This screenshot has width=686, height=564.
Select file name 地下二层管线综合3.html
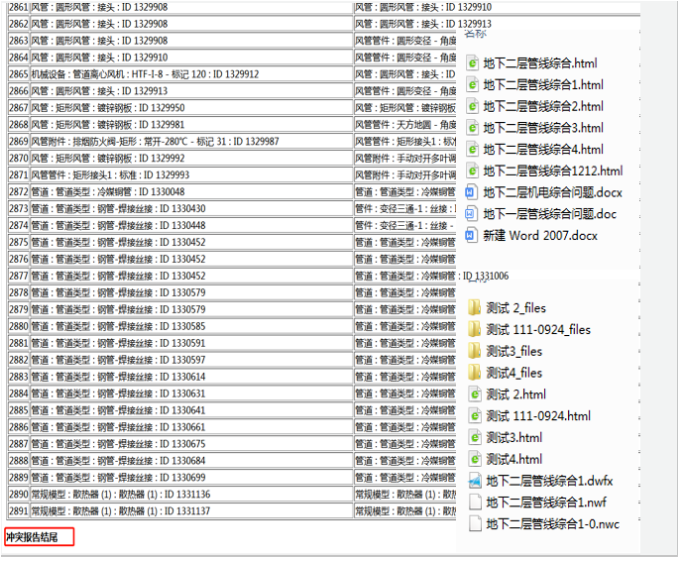543,128
